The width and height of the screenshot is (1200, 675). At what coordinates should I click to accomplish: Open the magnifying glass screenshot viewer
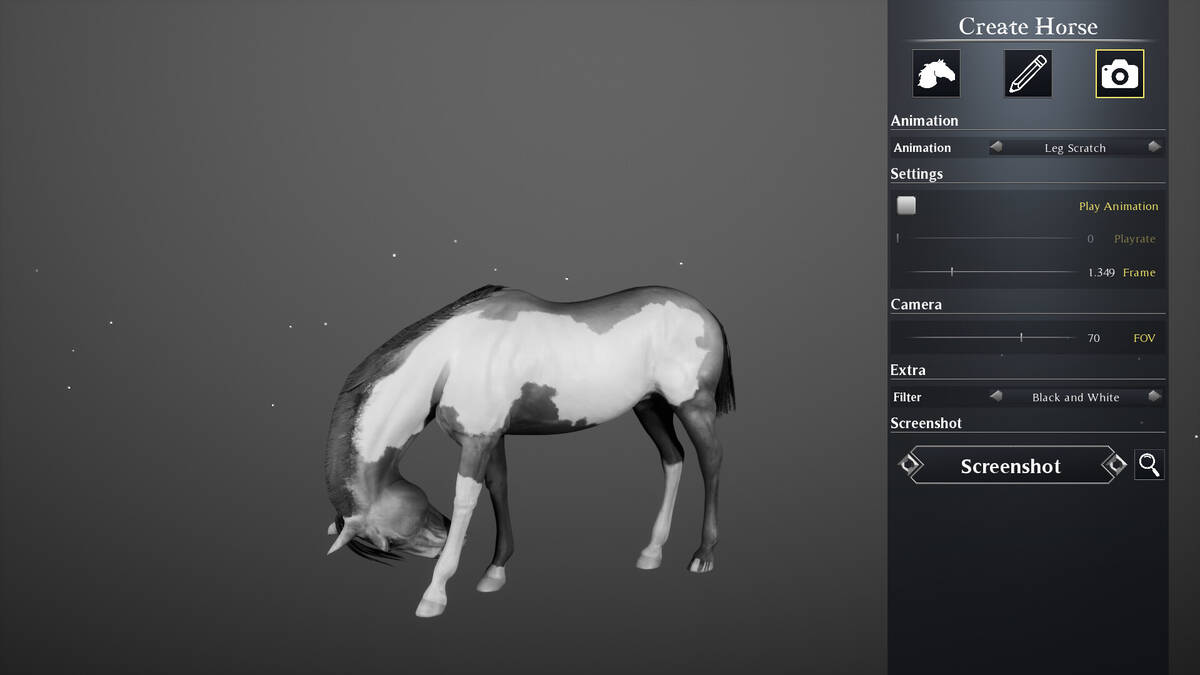1150,464
